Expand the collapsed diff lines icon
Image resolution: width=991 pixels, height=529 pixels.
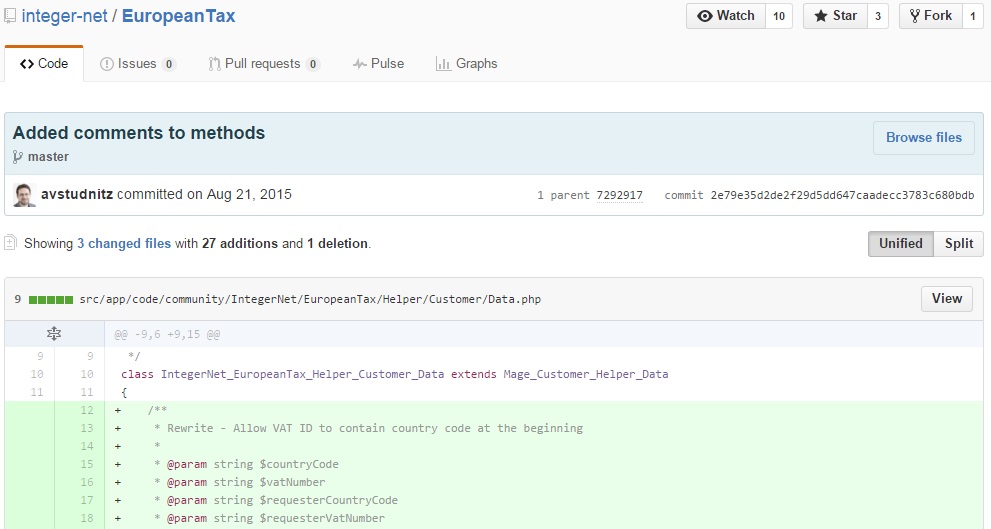pos(54,334)
